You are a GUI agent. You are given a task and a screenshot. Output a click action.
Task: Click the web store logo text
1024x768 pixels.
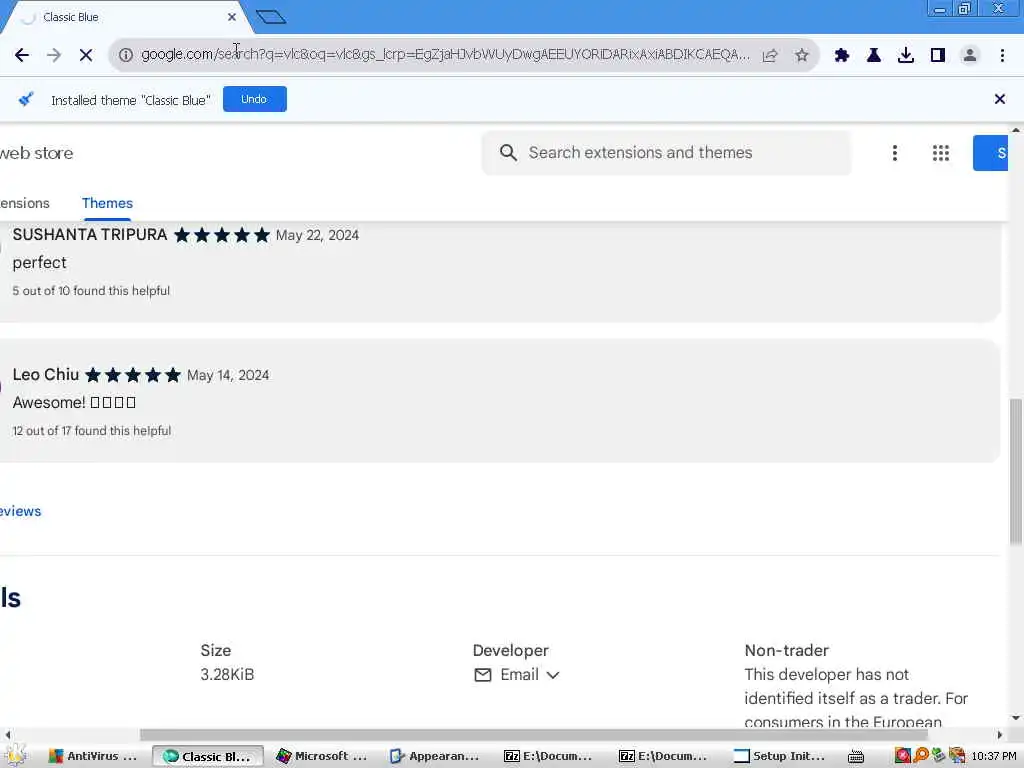37,153
